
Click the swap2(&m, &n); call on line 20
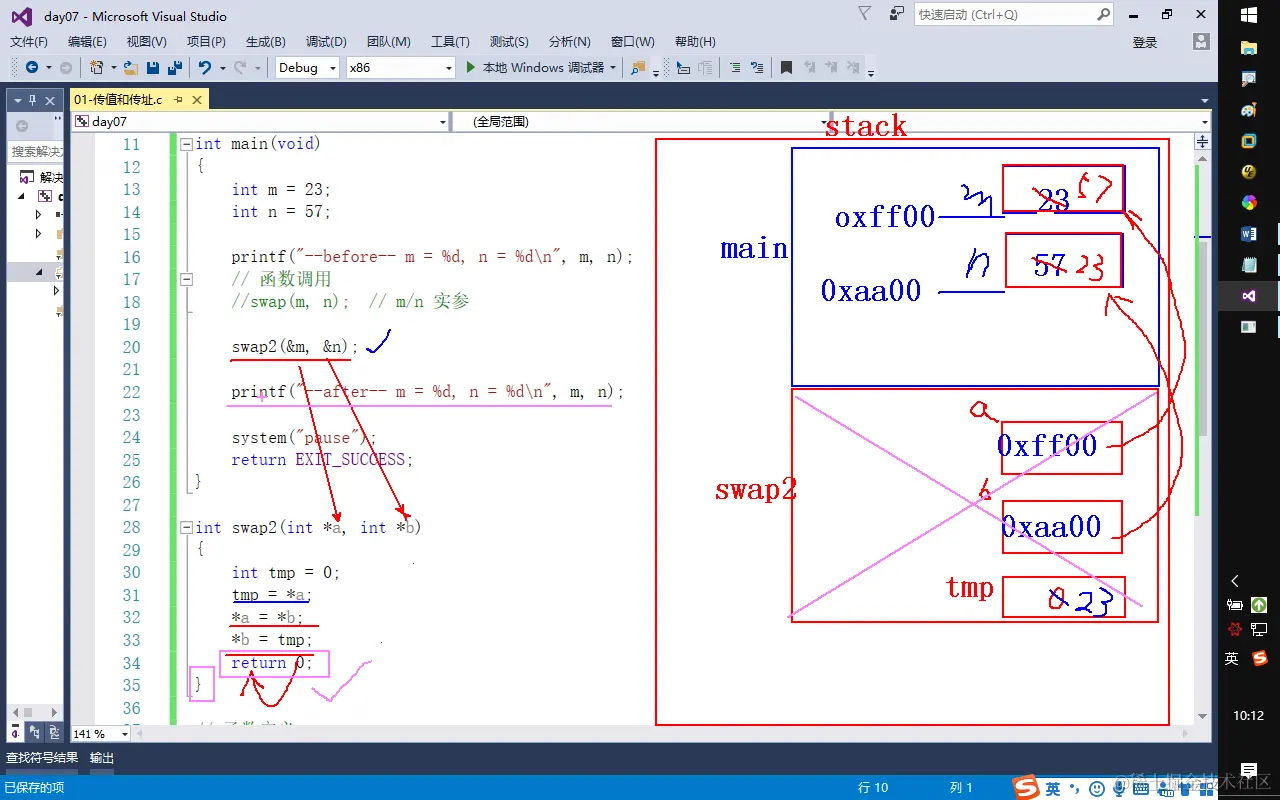(x=294, y=347)
